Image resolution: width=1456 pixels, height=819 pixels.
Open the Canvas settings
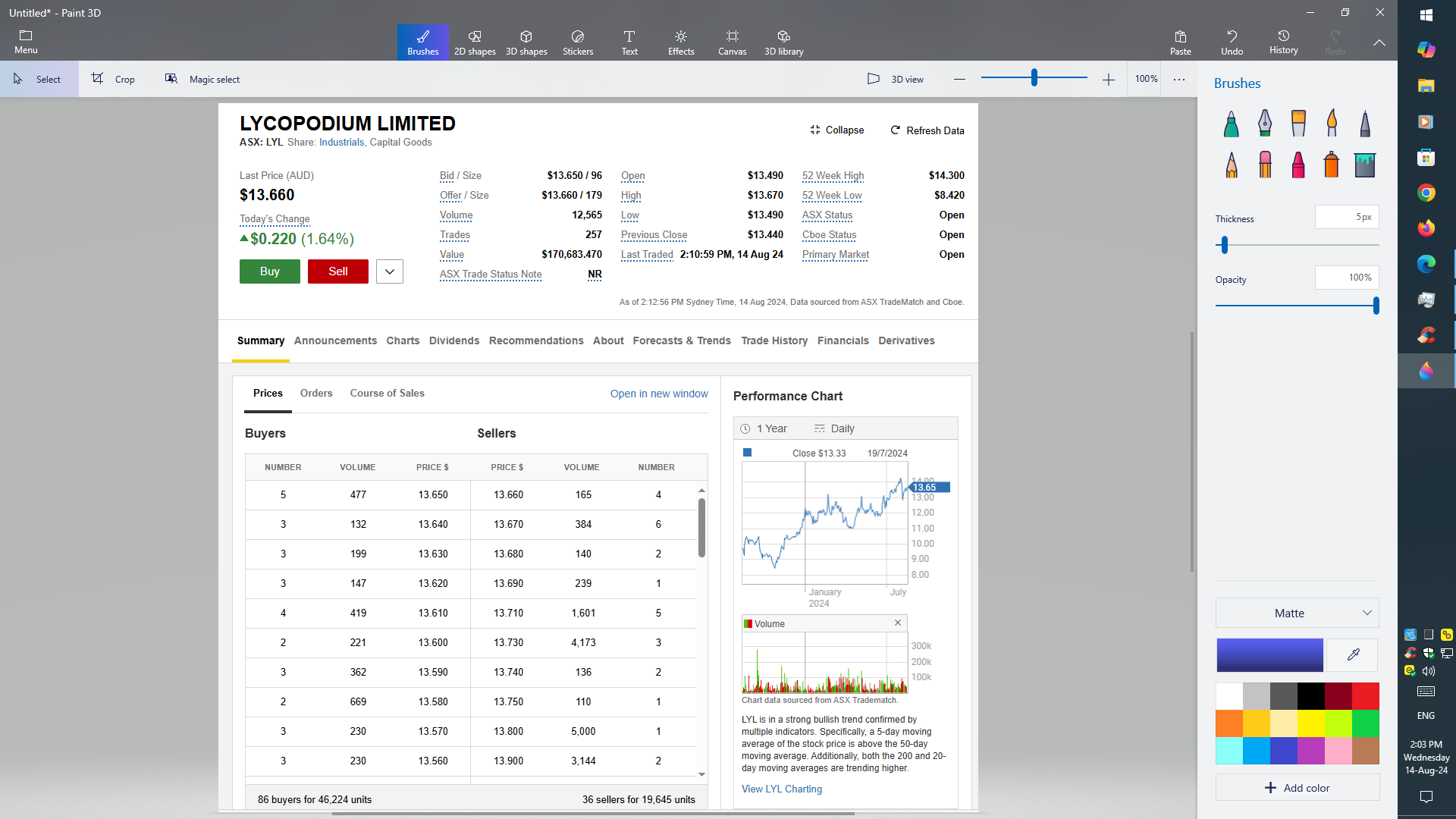point(733,42)
